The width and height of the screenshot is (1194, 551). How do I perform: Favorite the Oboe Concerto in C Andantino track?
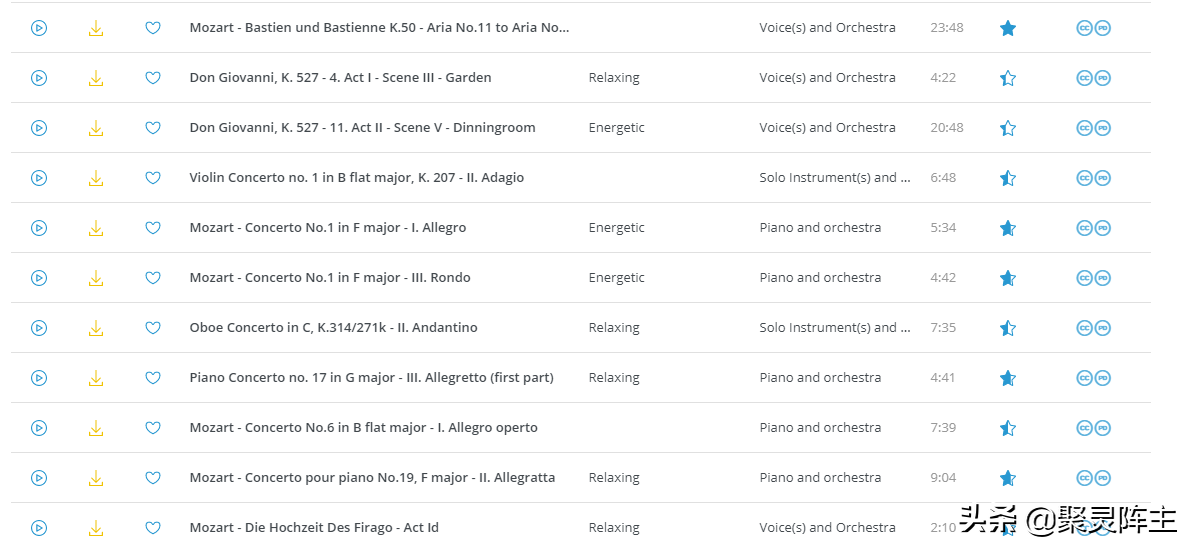(x=153, y=328)
